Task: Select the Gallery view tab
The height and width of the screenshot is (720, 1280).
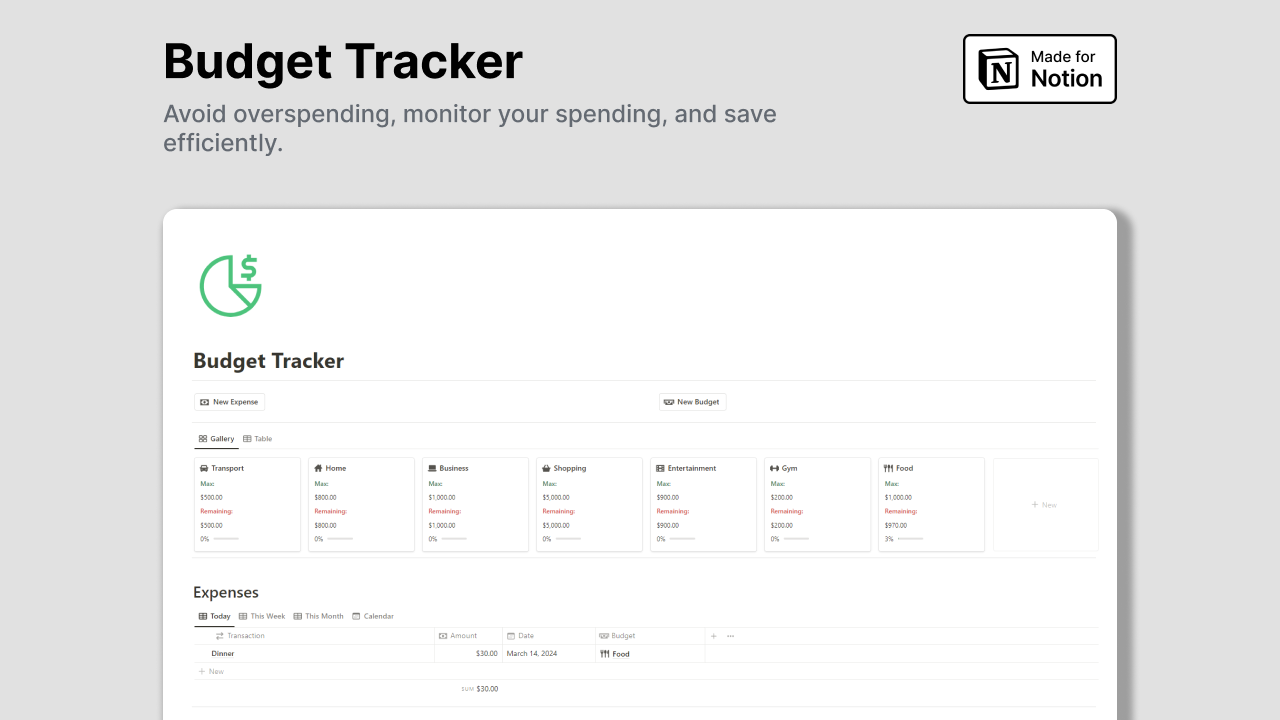Action: [x=216, y=439]
